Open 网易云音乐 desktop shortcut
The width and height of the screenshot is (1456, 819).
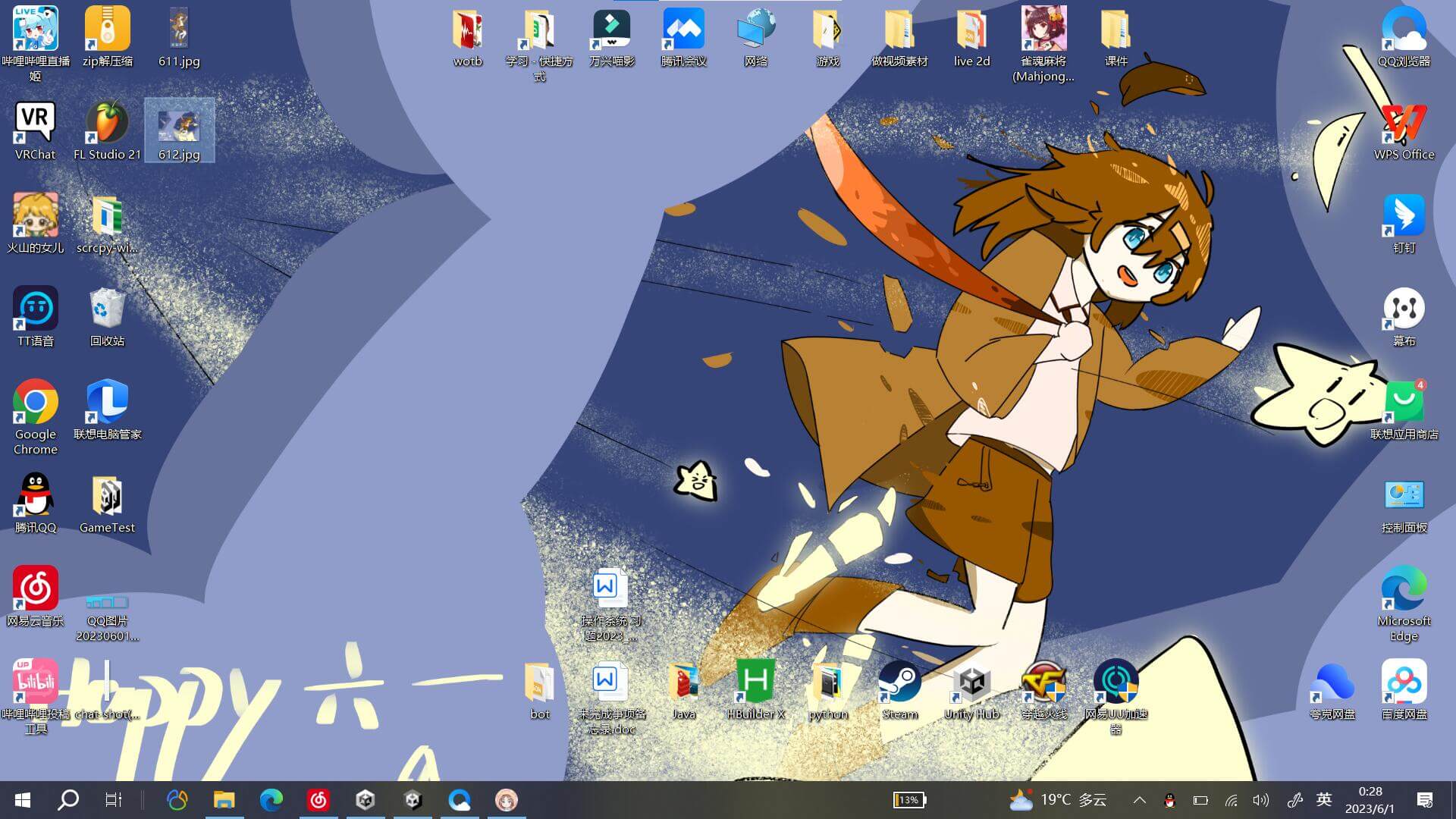35,597
